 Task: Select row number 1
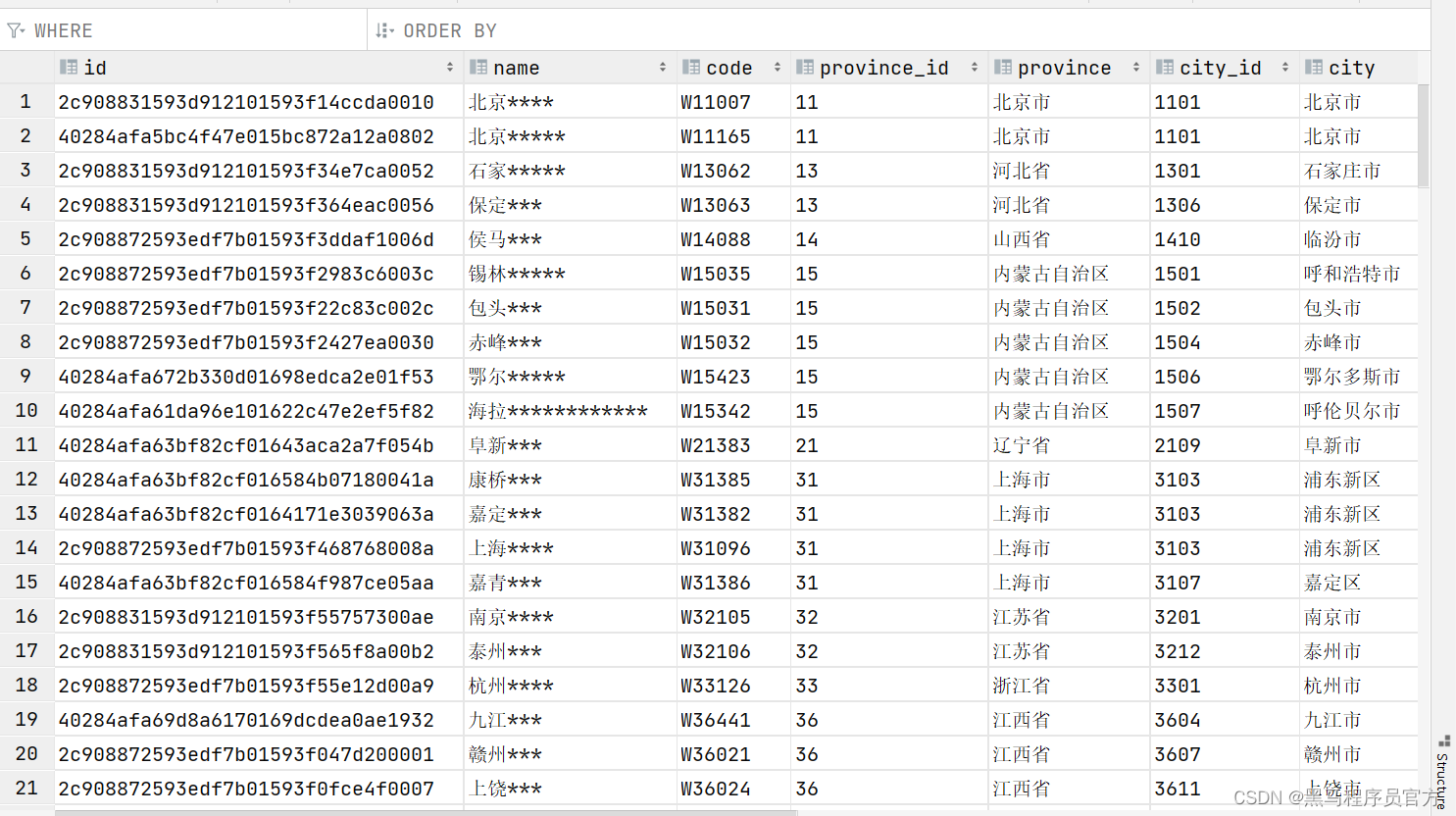point(26,102)
